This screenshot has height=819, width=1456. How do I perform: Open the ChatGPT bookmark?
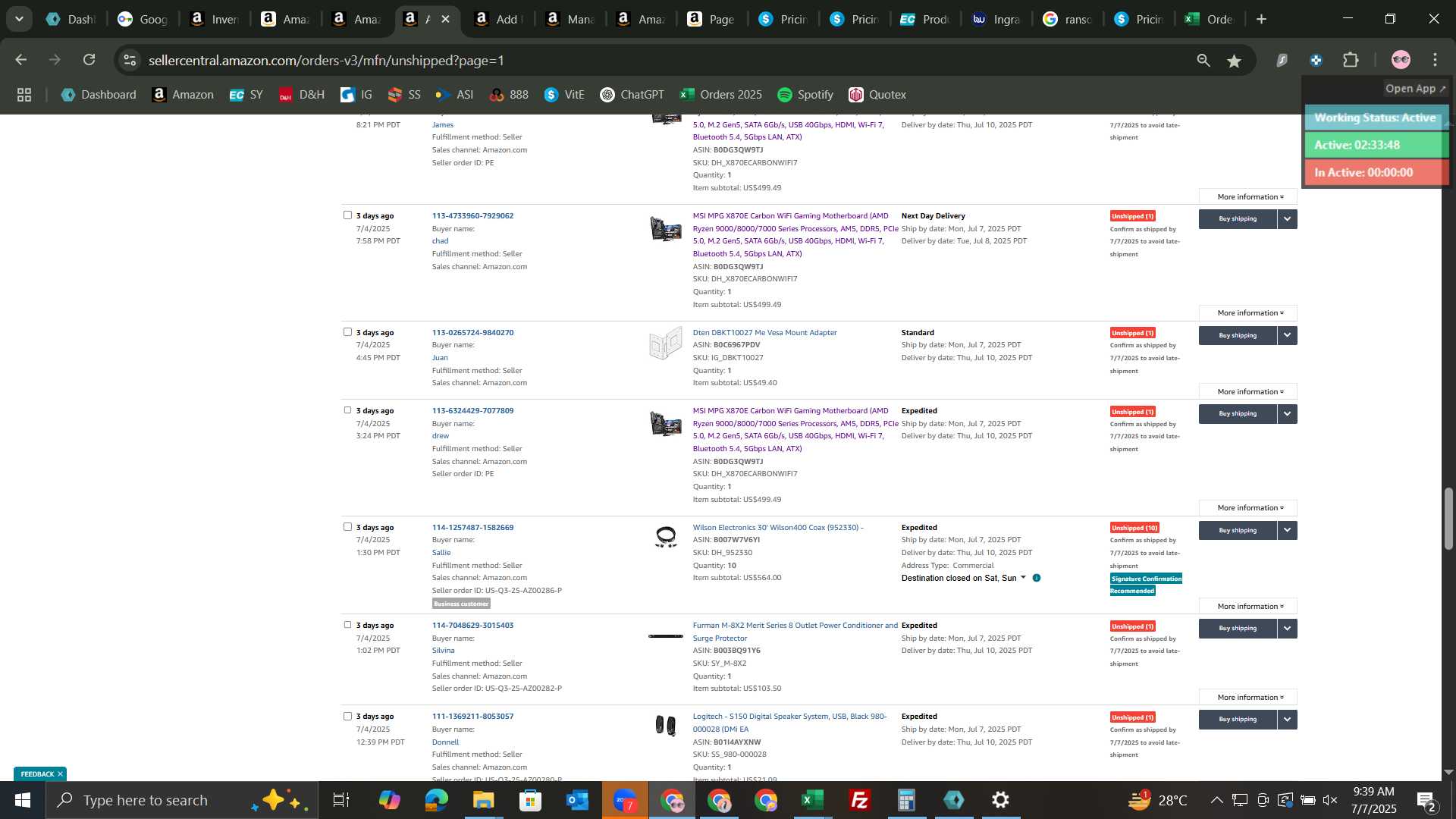(x=632, y=95)
